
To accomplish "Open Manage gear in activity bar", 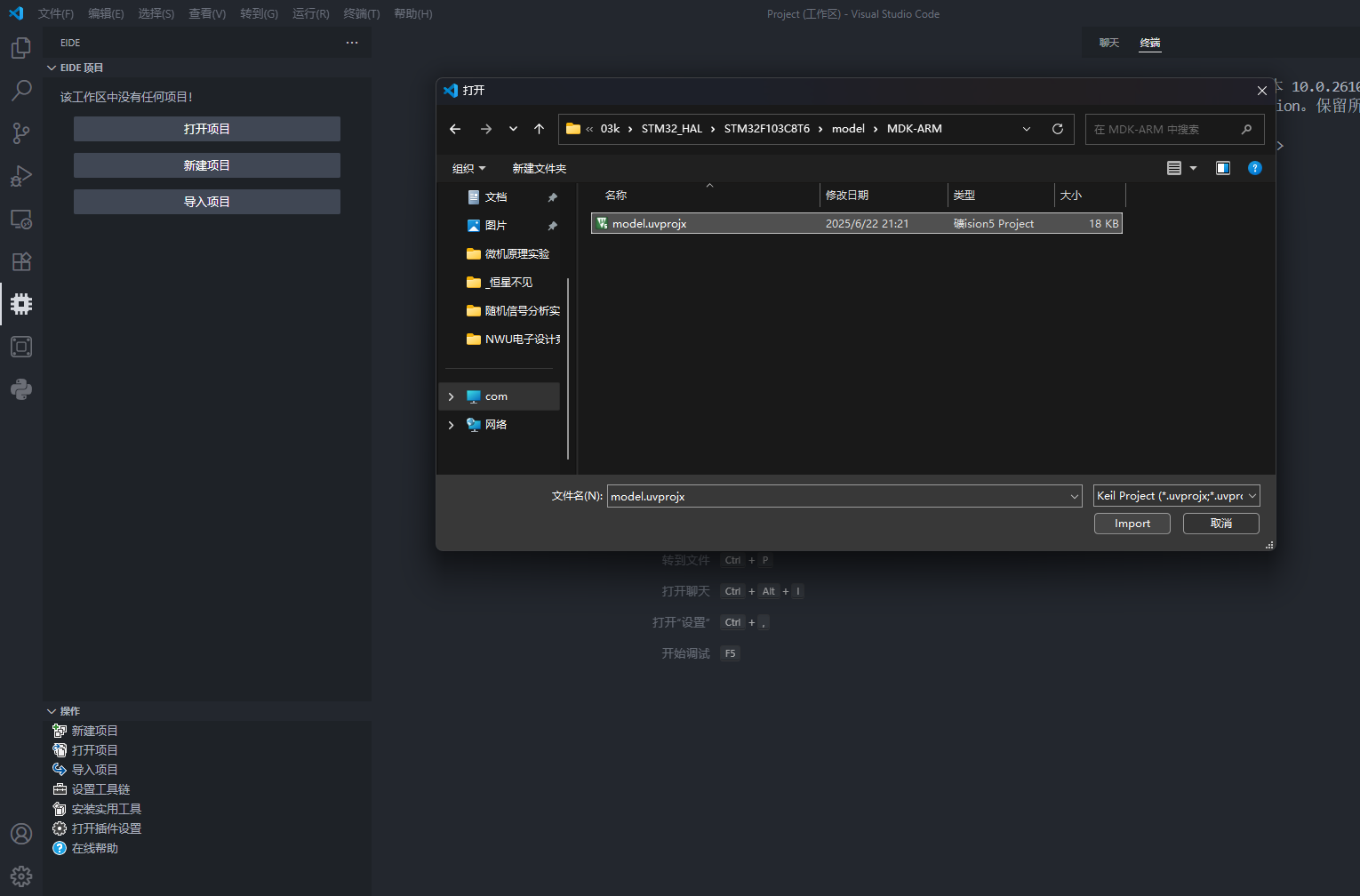I will 21,876.
